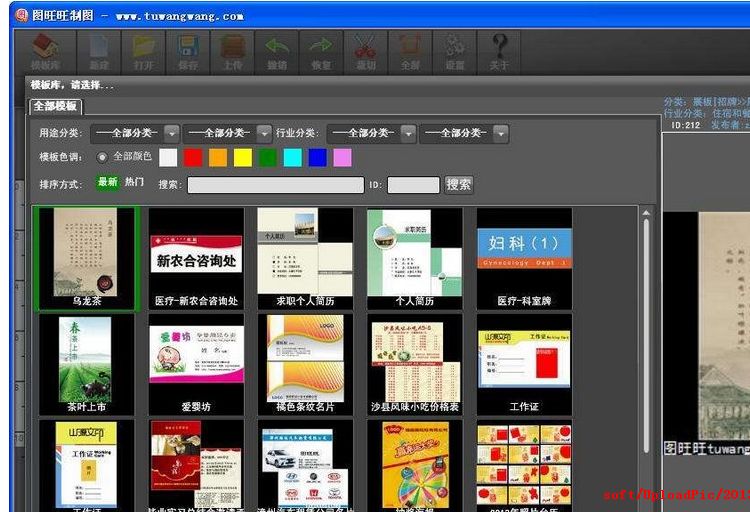Screen dimensions: 750x512
Task: Switch sort order to 热门
Action: click(x=134, y=182)
